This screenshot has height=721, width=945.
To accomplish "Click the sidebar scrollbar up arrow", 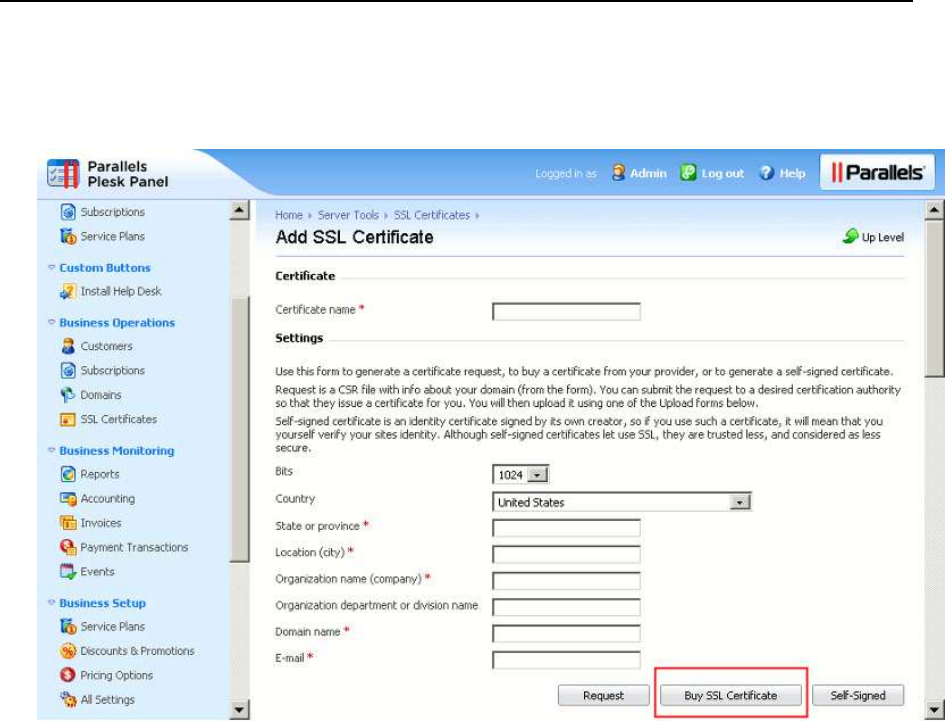I will [x=239, y=210].
